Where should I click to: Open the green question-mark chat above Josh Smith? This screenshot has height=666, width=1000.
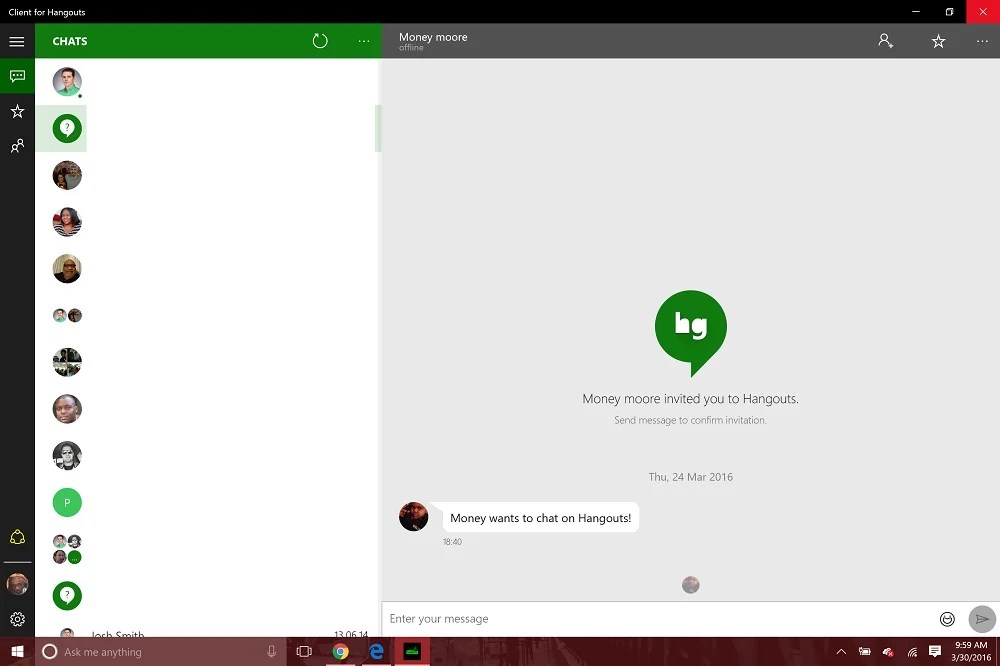[67, 595]
